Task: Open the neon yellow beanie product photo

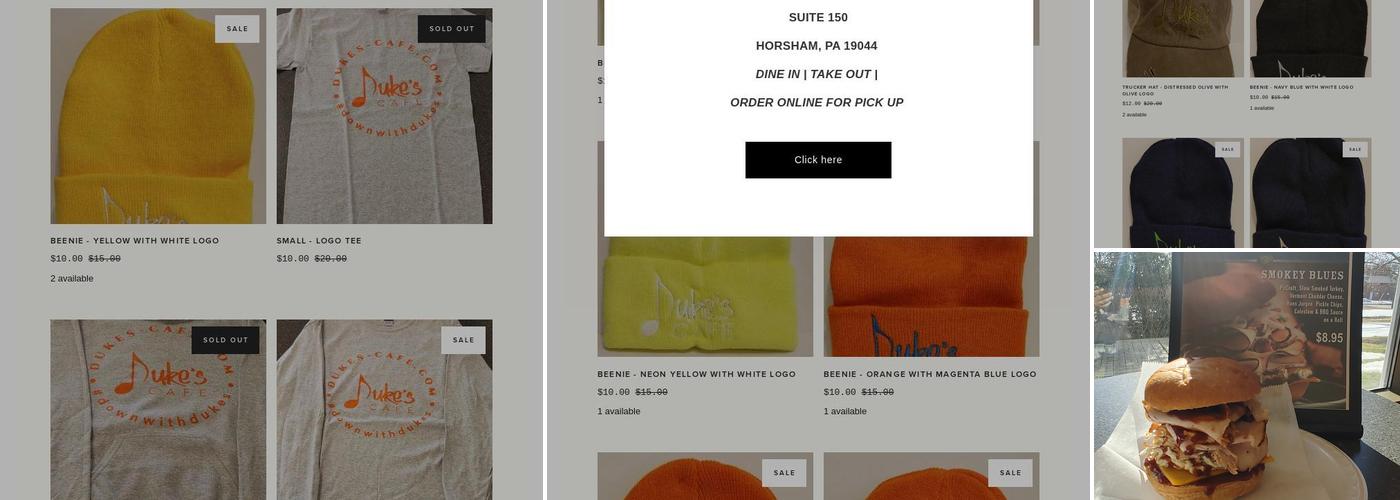Action: [705, 297]
